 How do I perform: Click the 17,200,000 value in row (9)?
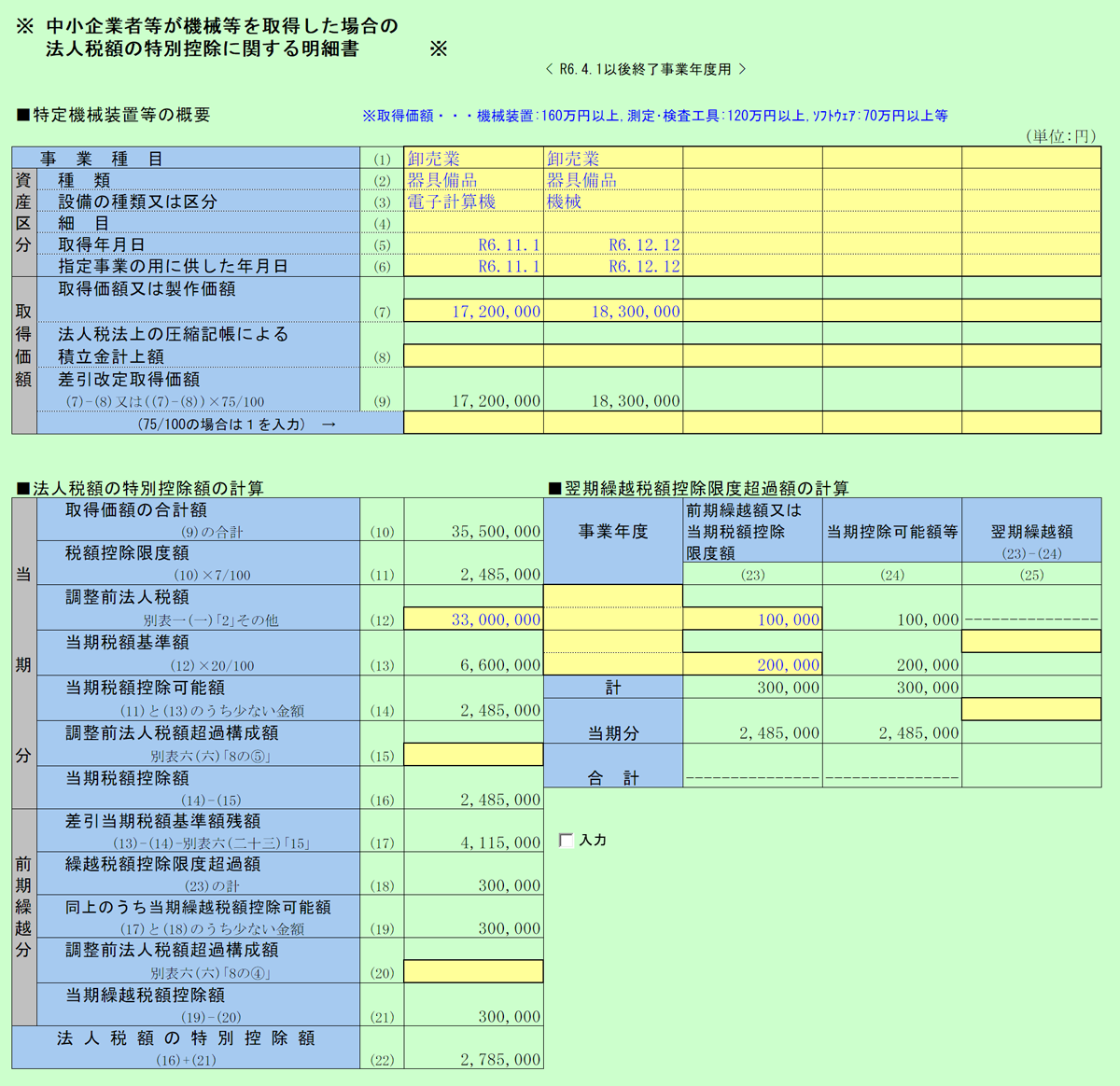[496, 400]
